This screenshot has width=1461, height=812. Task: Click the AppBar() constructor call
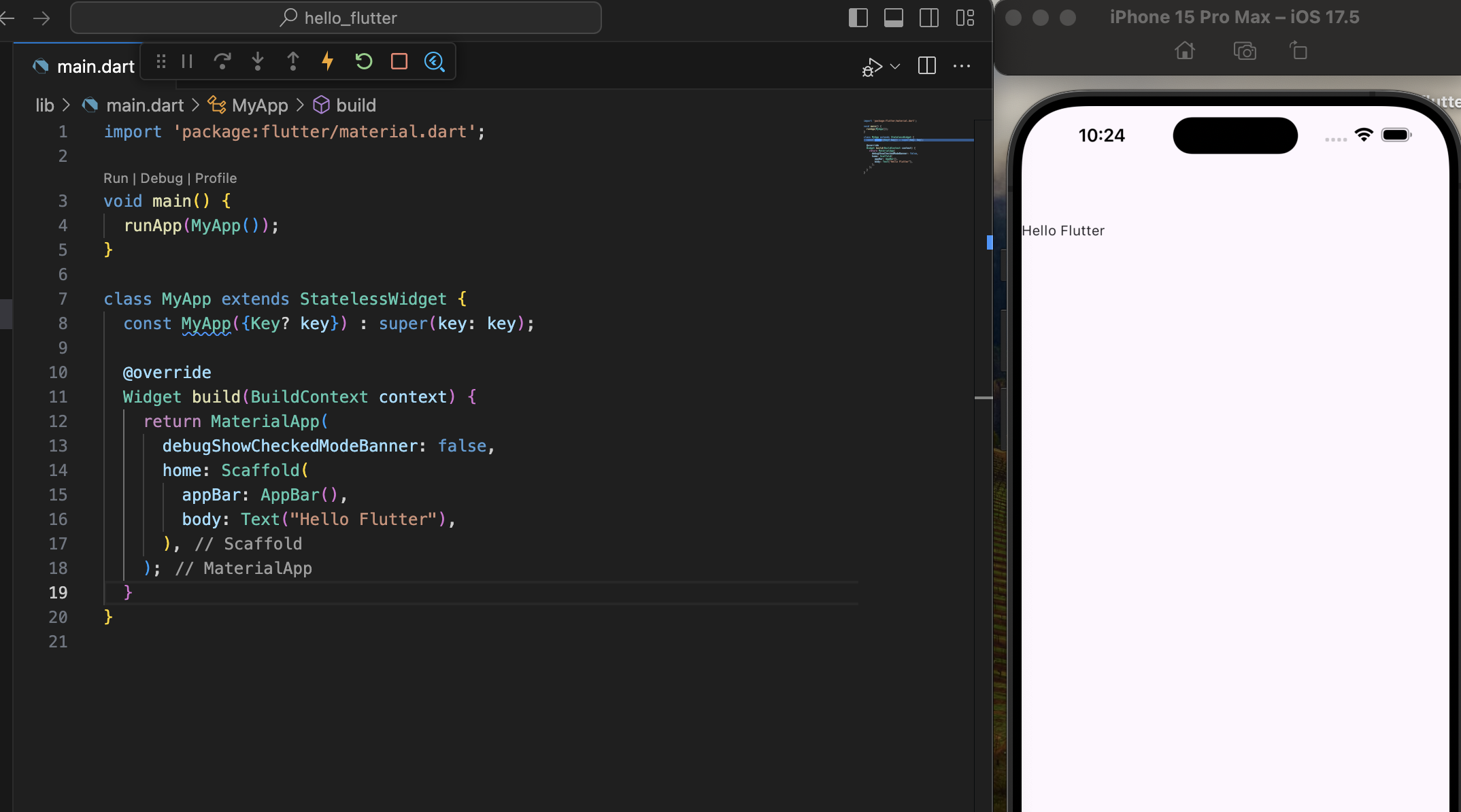299,495
